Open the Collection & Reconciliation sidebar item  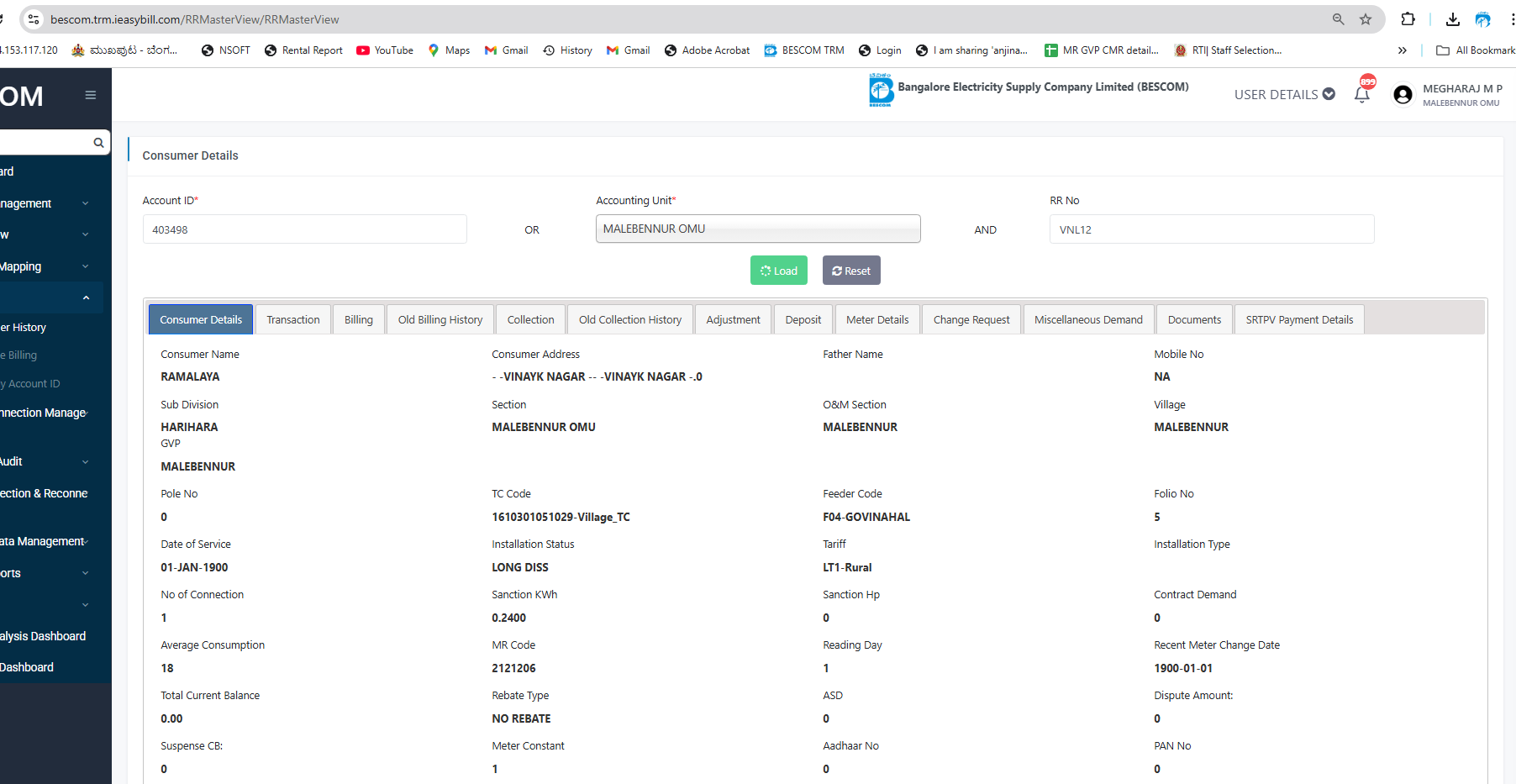point(45,493)
